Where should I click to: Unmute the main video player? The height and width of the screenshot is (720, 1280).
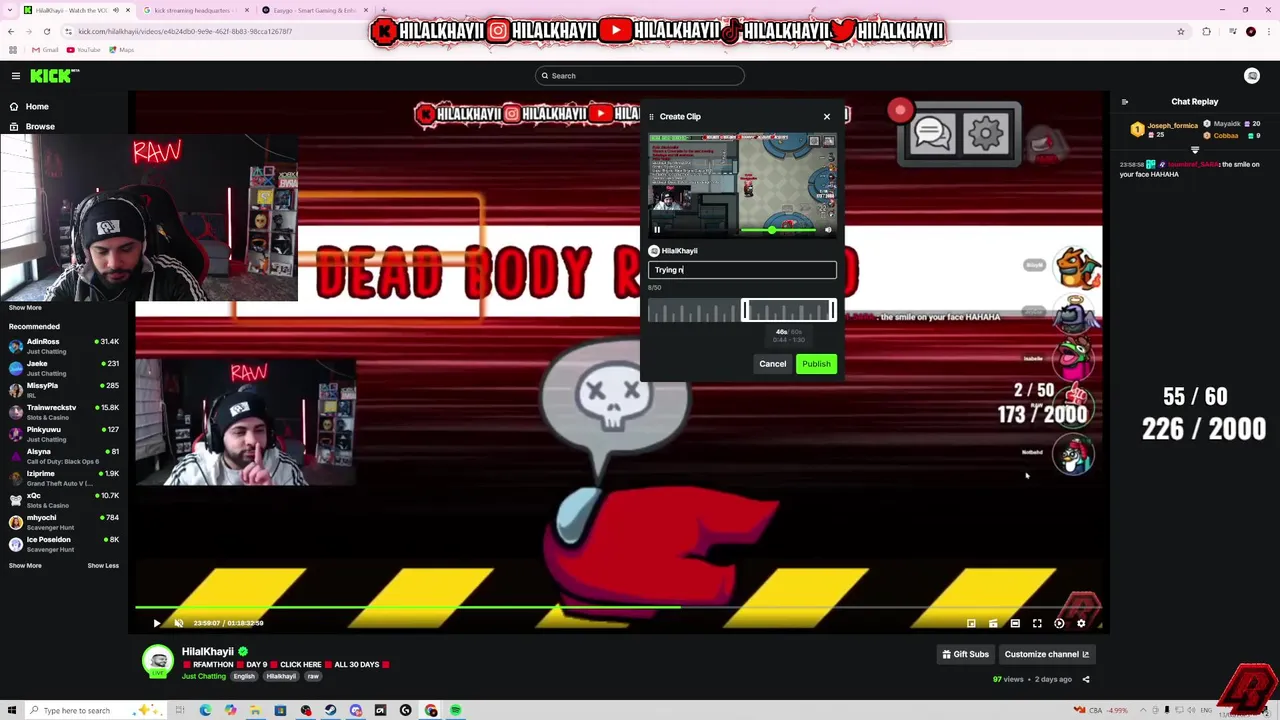pyautogui.click(x=179, y=623)
